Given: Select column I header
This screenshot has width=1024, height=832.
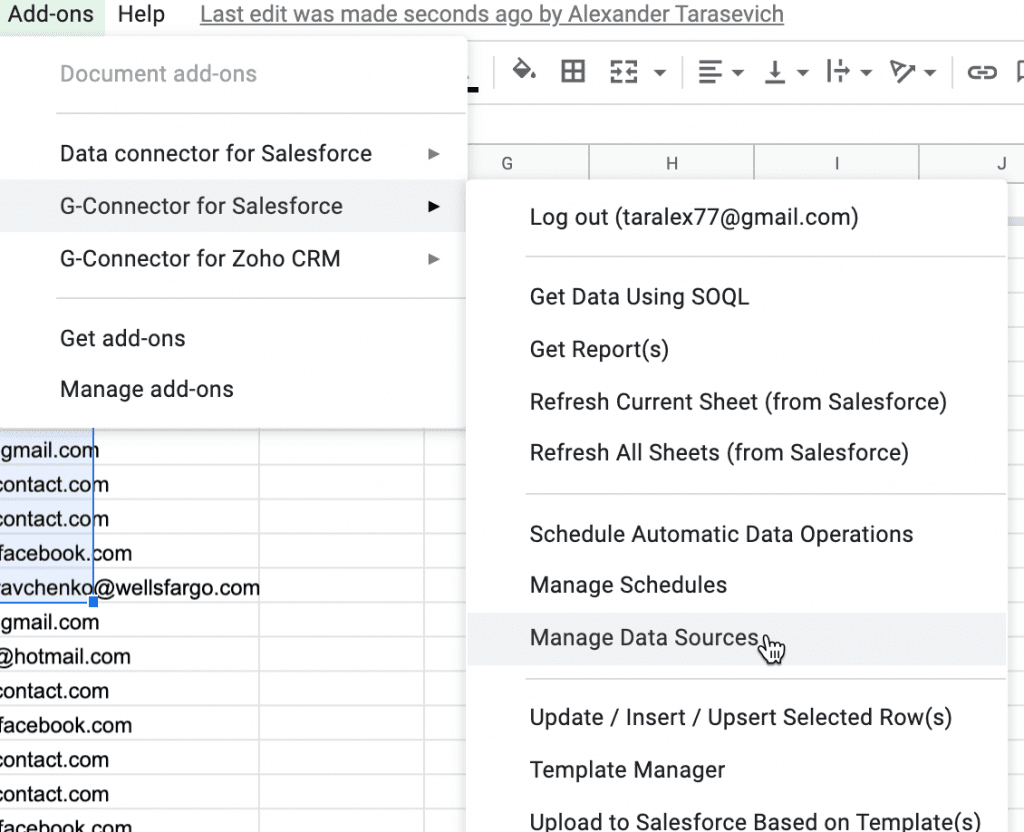Looking at the screenshot, I should (837, 163).
